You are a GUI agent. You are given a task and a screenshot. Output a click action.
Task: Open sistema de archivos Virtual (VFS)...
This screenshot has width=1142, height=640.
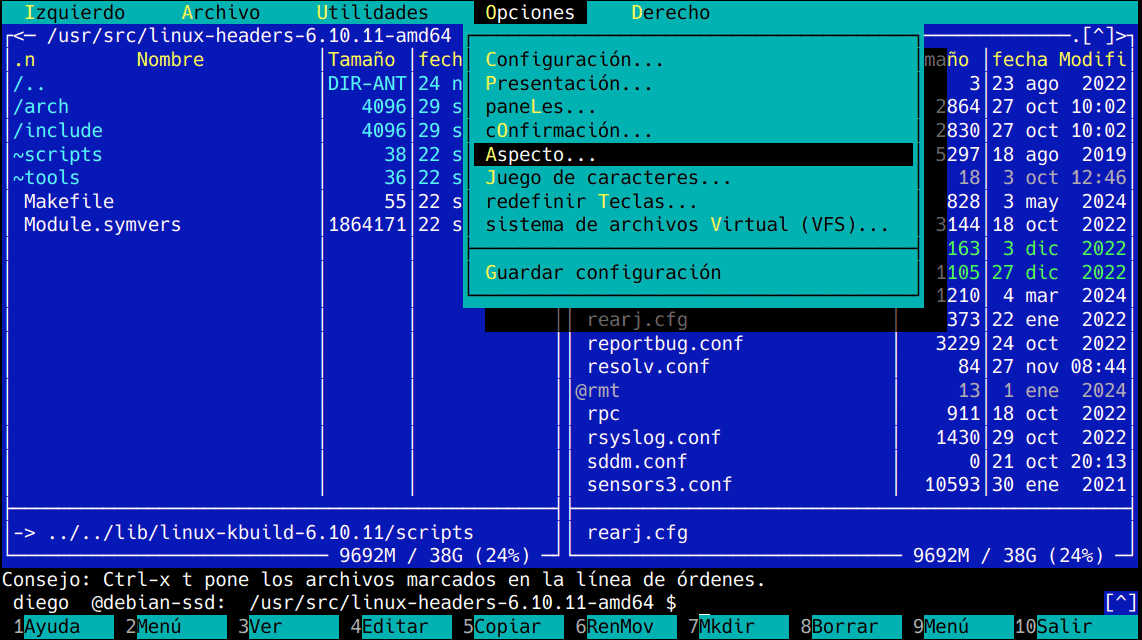687,224
